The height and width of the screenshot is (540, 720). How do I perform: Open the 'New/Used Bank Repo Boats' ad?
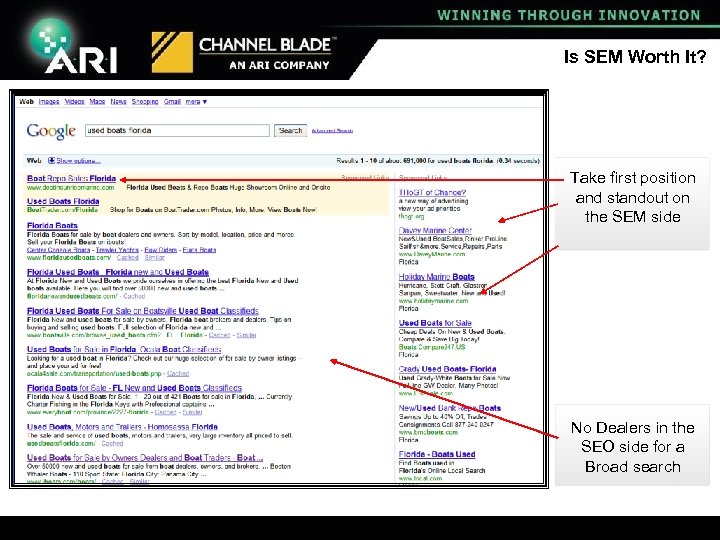coord(450,408)
